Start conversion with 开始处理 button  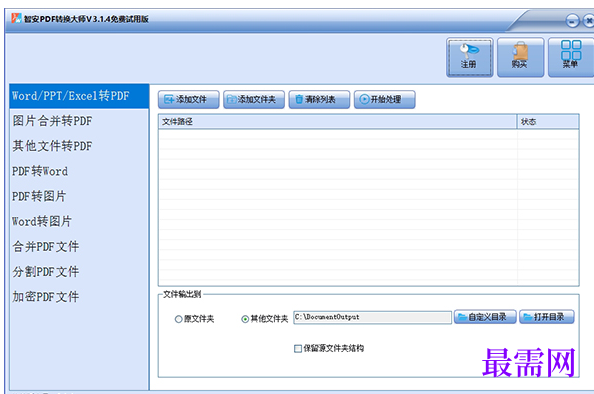click(385, 99)
